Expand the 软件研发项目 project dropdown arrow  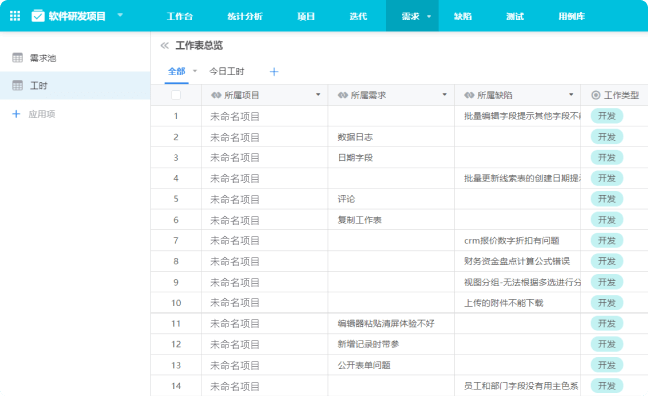point(120,15)
